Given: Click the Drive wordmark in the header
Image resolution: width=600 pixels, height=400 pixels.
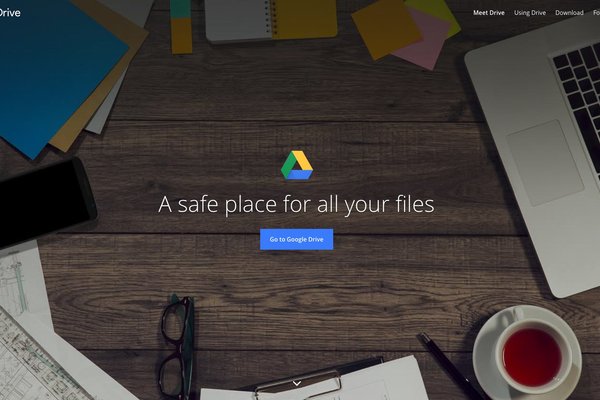Looking at the screenshot, I should click(x=10, y=13).
